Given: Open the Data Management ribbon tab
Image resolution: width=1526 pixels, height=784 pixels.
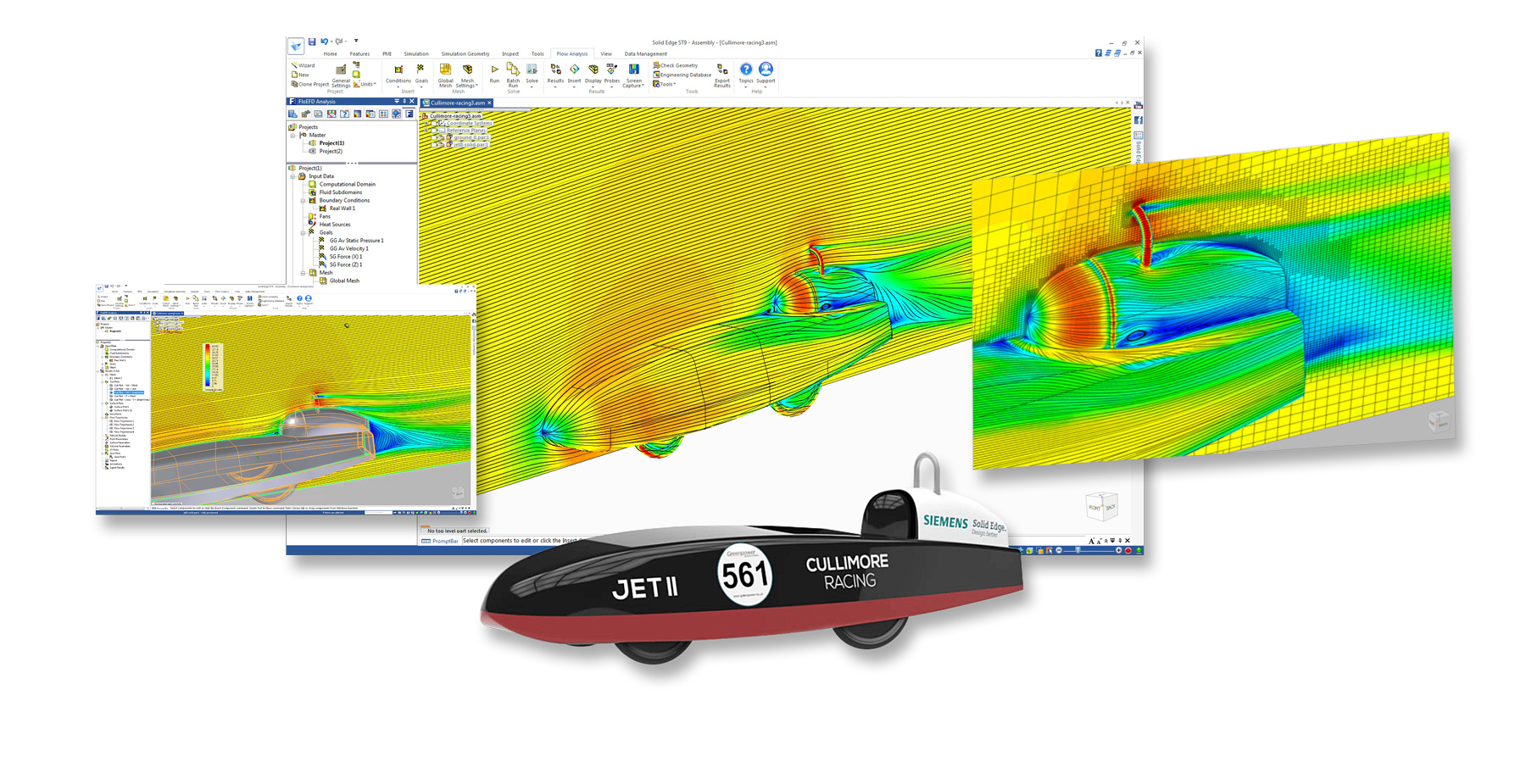Looking at the screenshot, I should coord(646,53).
